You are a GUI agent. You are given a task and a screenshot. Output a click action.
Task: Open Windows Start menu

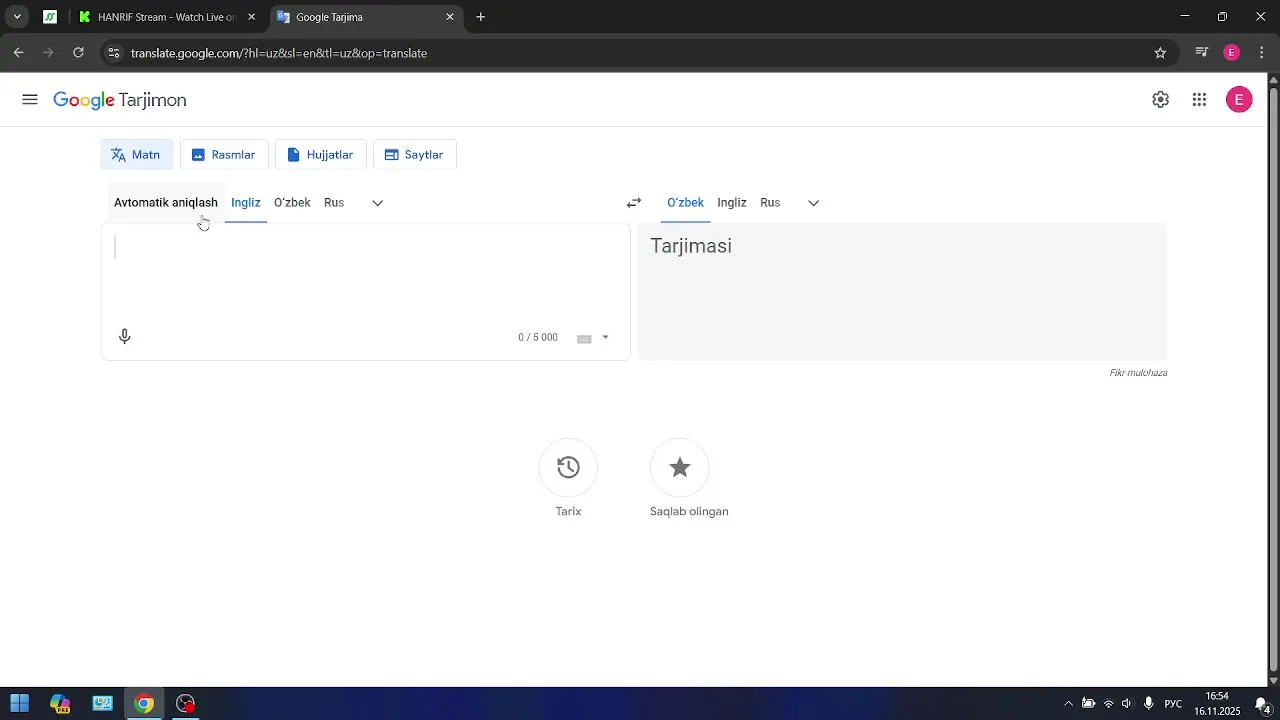(19, 704)
